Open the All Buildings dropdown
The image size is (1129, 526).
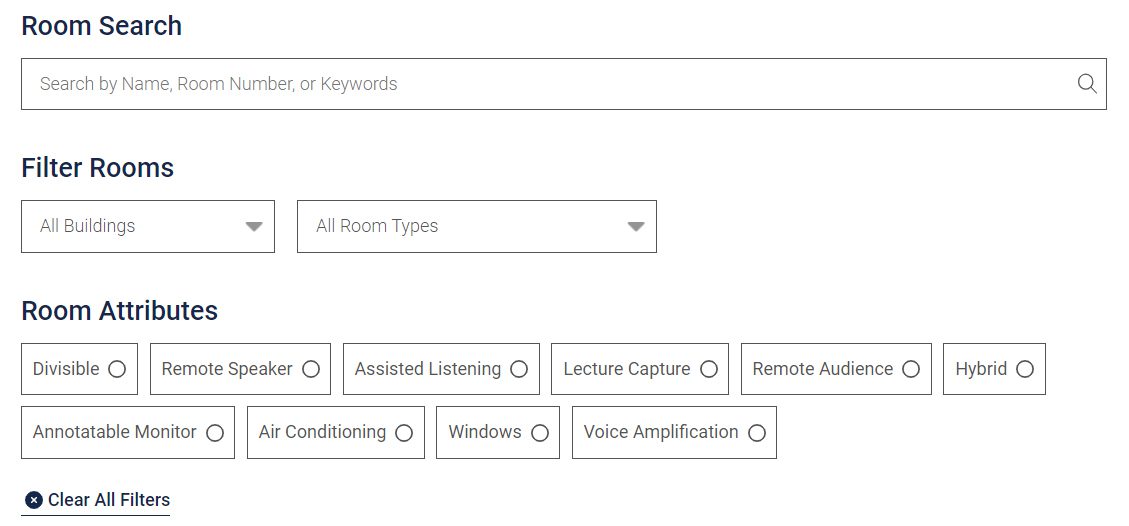pyautogui.click(x=148, y=227)
